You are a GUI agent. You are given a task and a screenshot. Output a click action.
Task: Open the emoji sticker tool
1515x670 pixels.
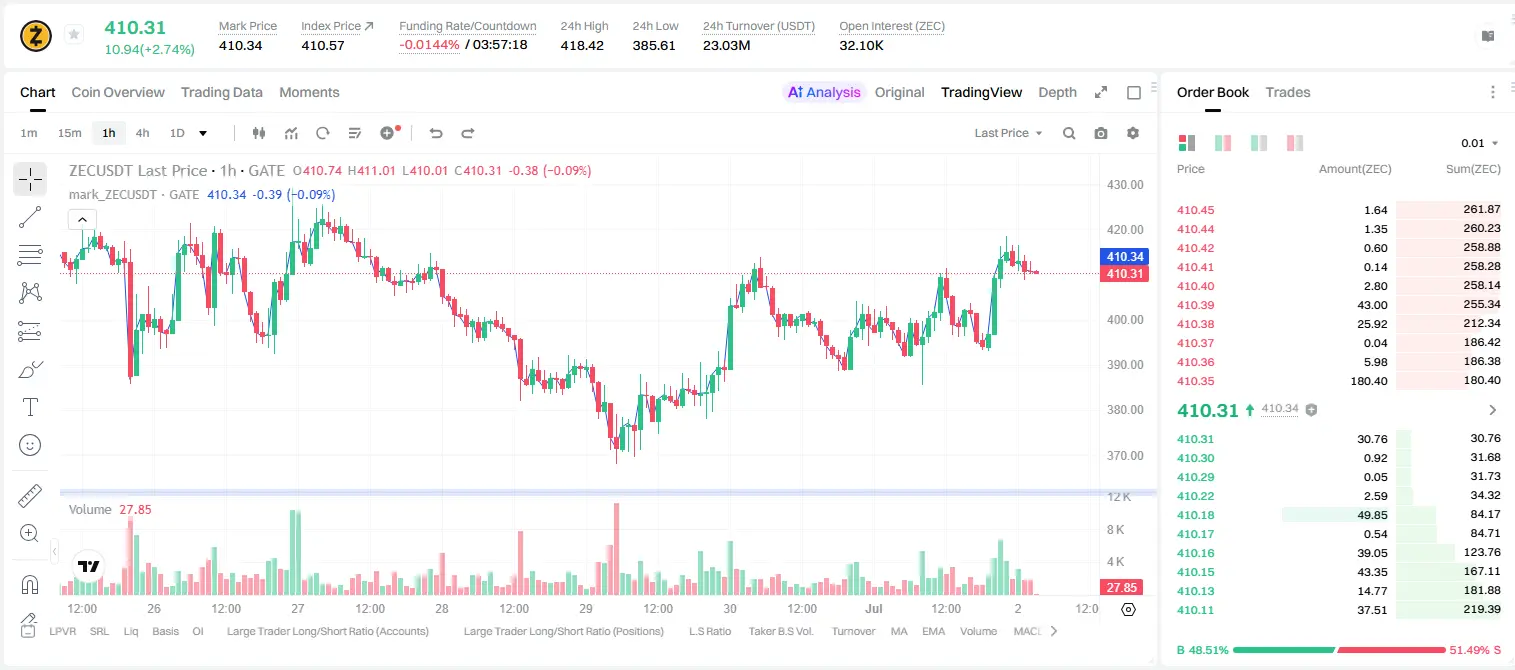pyautogui.click(x=30, y=445)
